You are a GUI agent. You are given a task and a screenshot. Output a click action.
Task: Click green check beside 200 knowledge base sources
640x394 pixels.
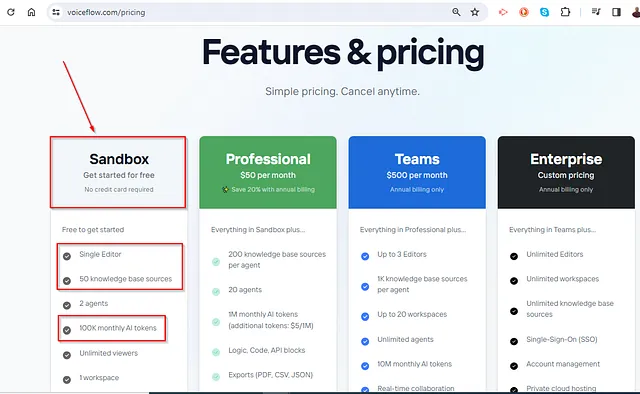[x=216, y=262]
